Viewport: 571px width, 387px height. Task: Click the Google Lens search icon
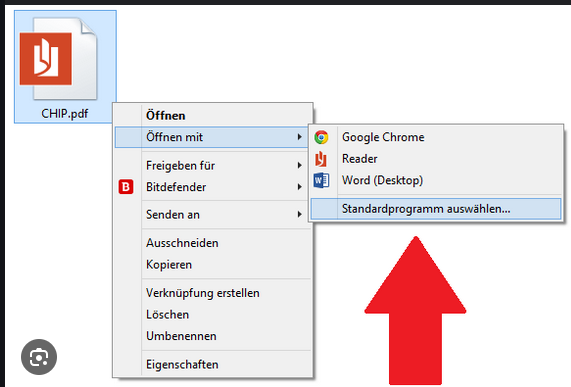point(39,357)
